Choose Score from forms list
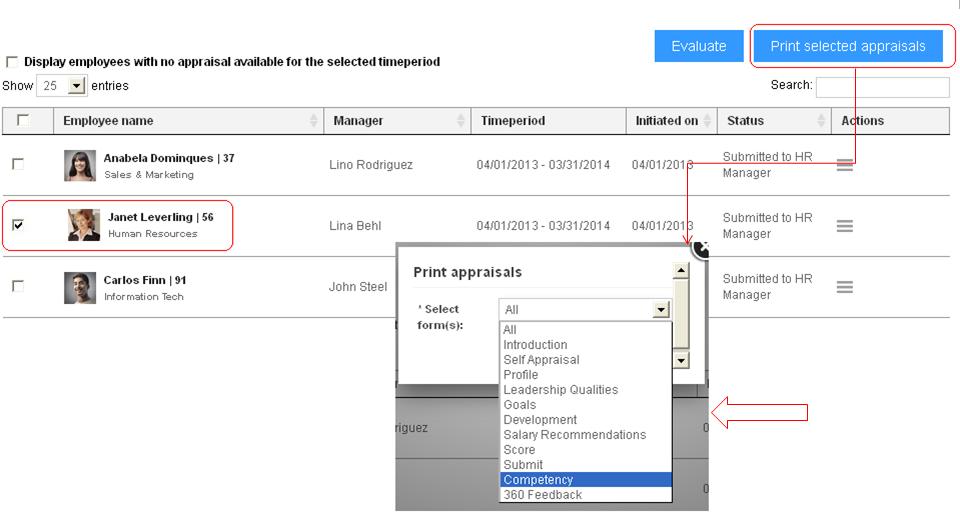 [586, 450]
